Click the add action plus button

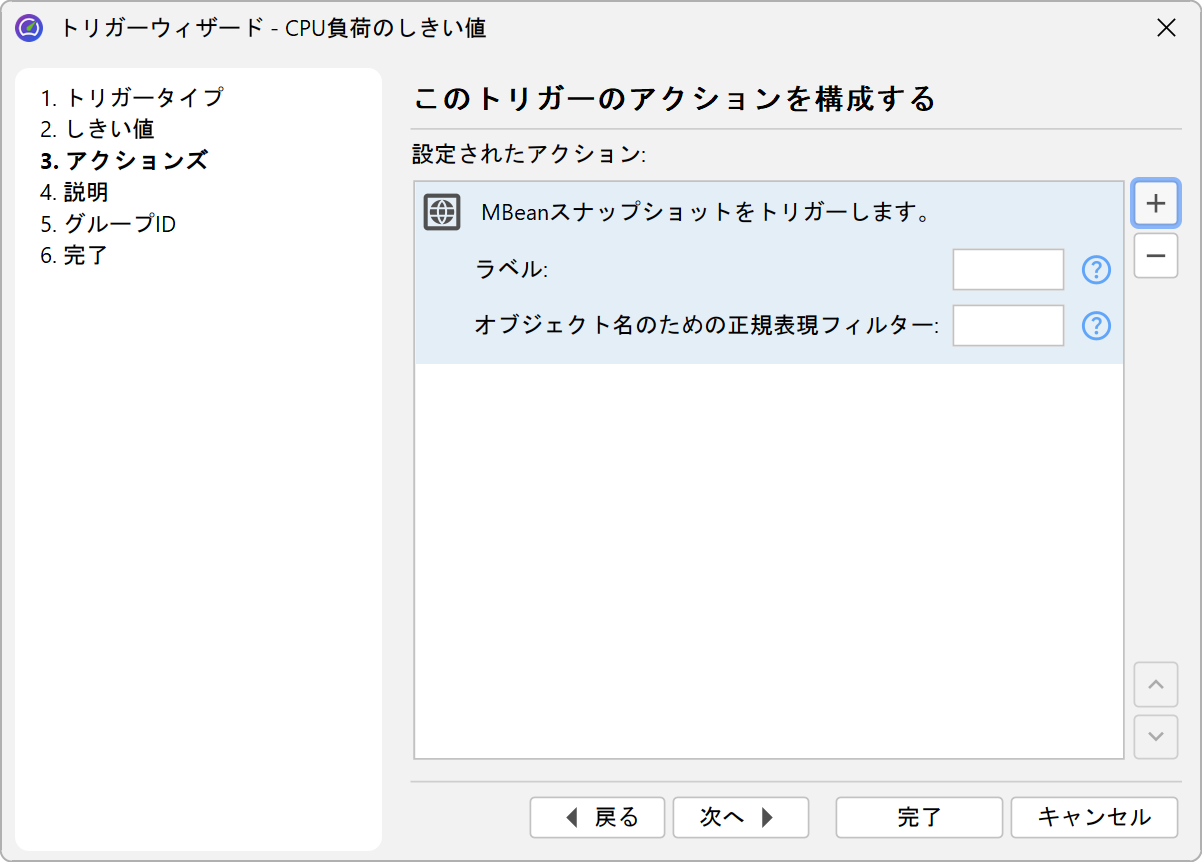point(1155,203)
